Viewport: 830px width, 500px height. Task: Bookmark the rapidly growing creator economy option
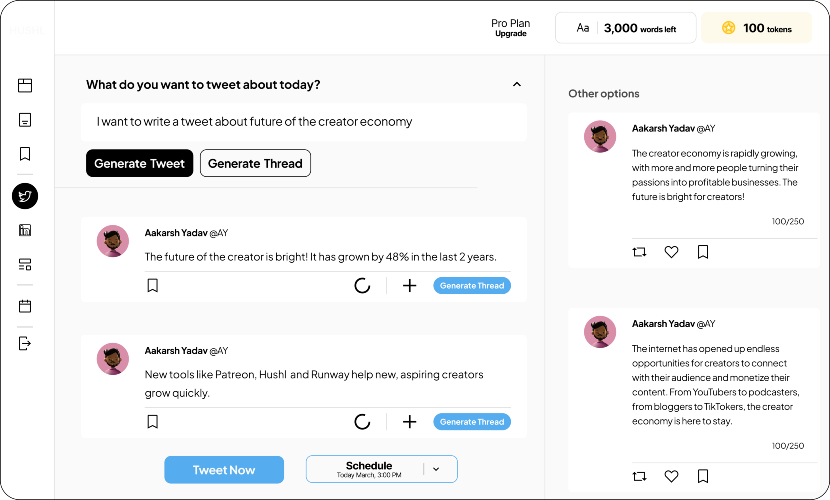(703, 252)
